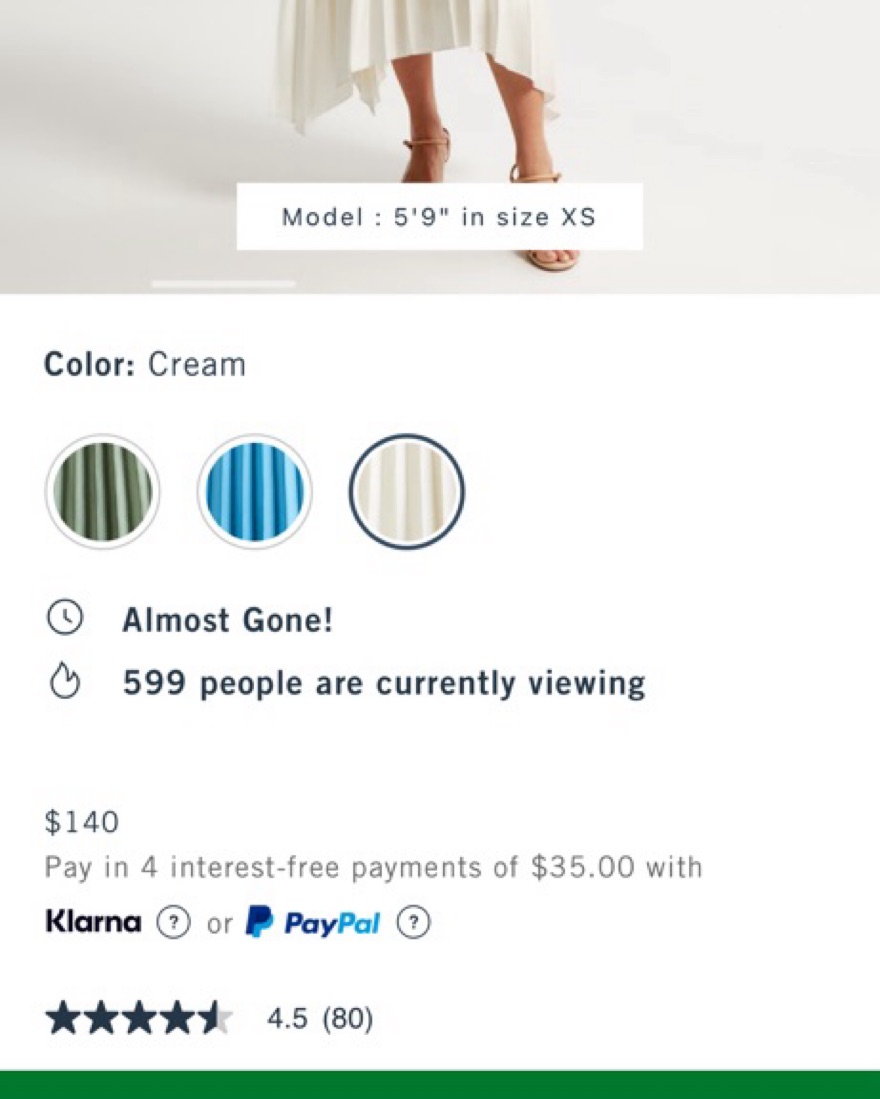
Task: Click the "Almost Gone!" notice
Action: pos(227,620)
